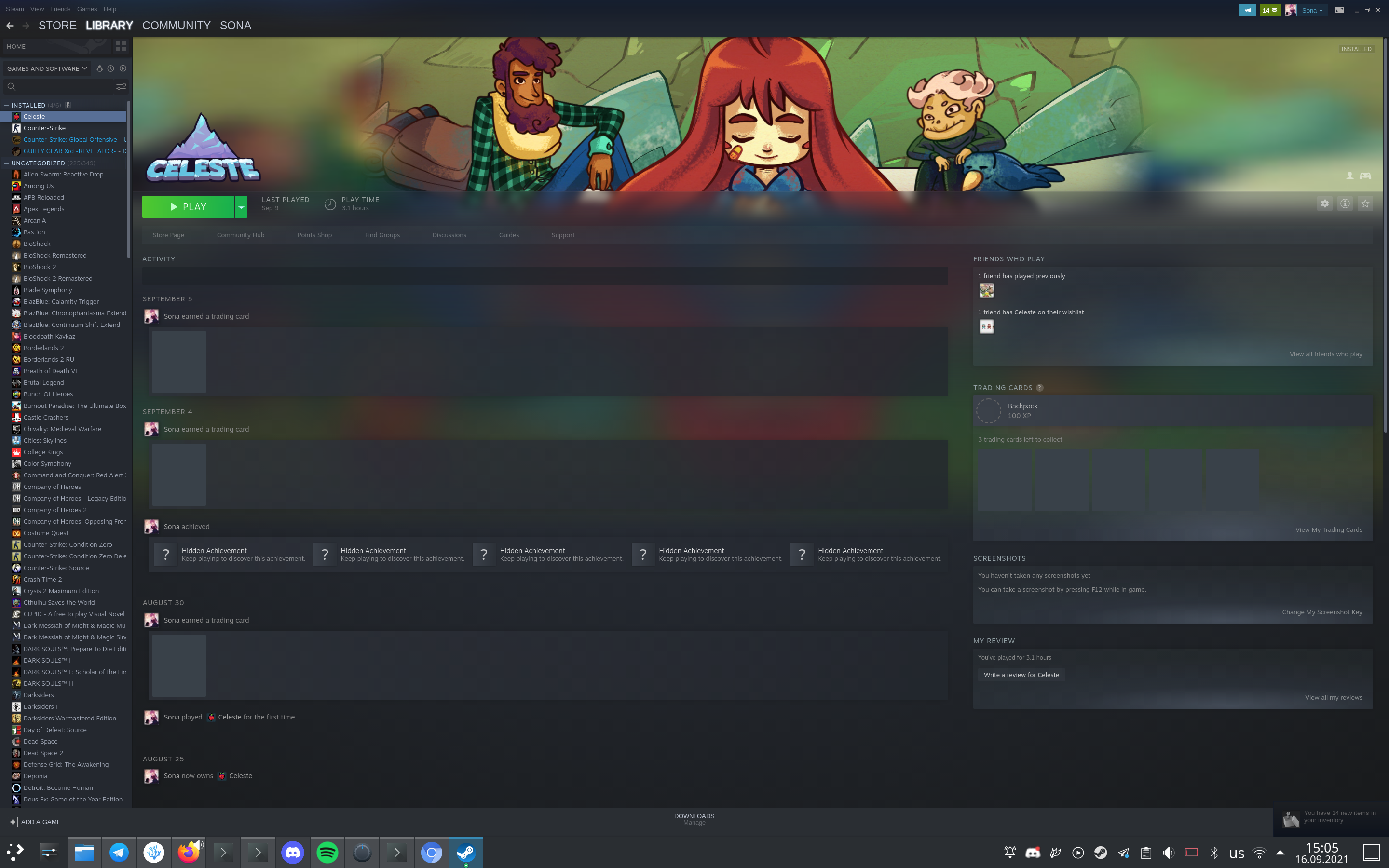Open the first Hidden Achievement tile

click(230, 555)
